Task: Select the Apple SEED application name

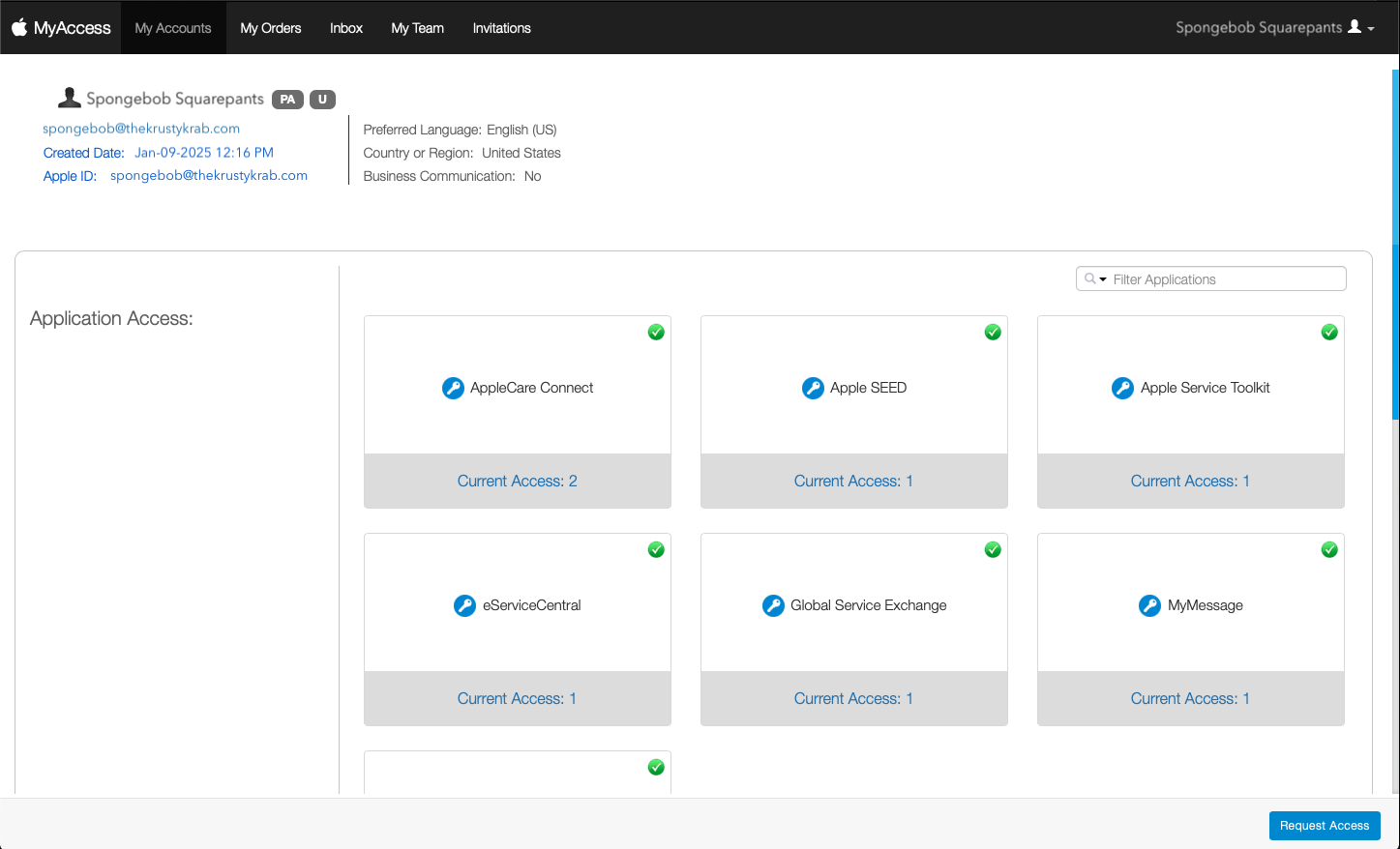Action: click(869, 388)
